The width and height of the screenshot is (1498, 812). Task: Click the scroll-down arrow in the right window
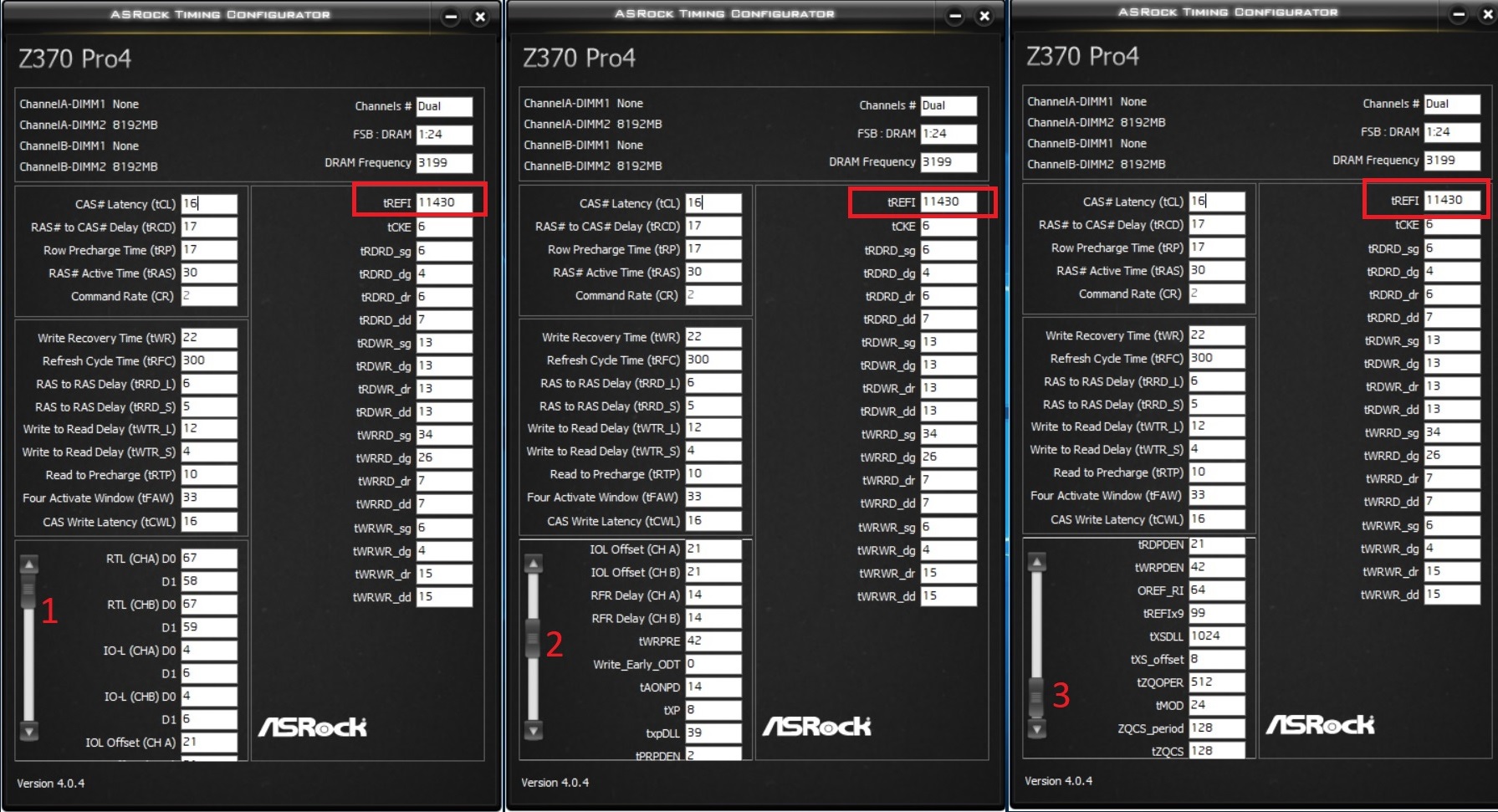pos(1037,729)
